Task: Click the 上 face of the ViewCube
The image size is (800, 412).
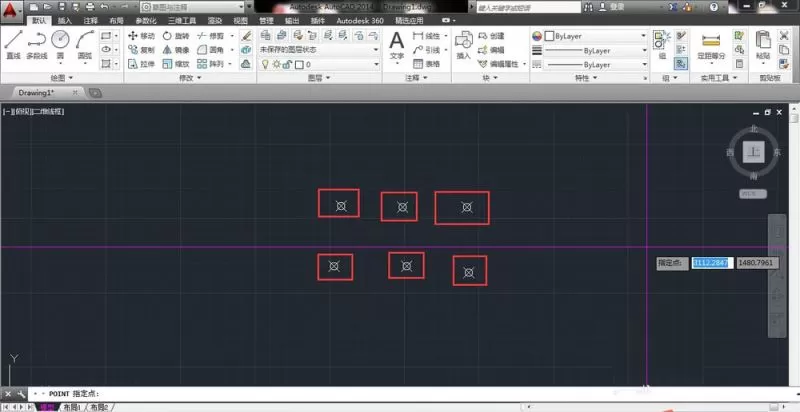Action: click(754, 151)
